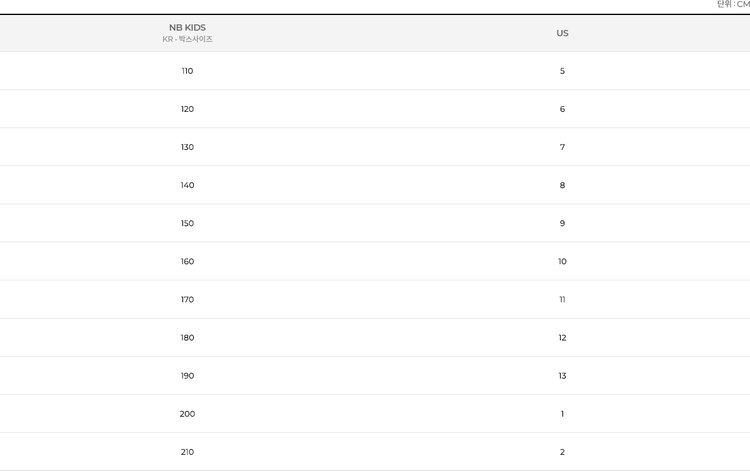This screenshot has height=471, width=750.
Task: Select the 210 KR size cell
Action: [x=188, y=452]
